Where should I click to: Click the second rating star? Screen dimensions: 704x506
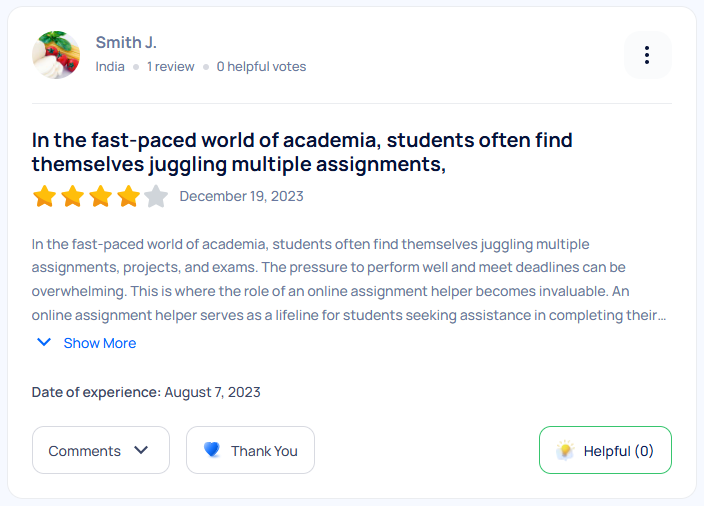pyautogui.click(x=72, y=196)
